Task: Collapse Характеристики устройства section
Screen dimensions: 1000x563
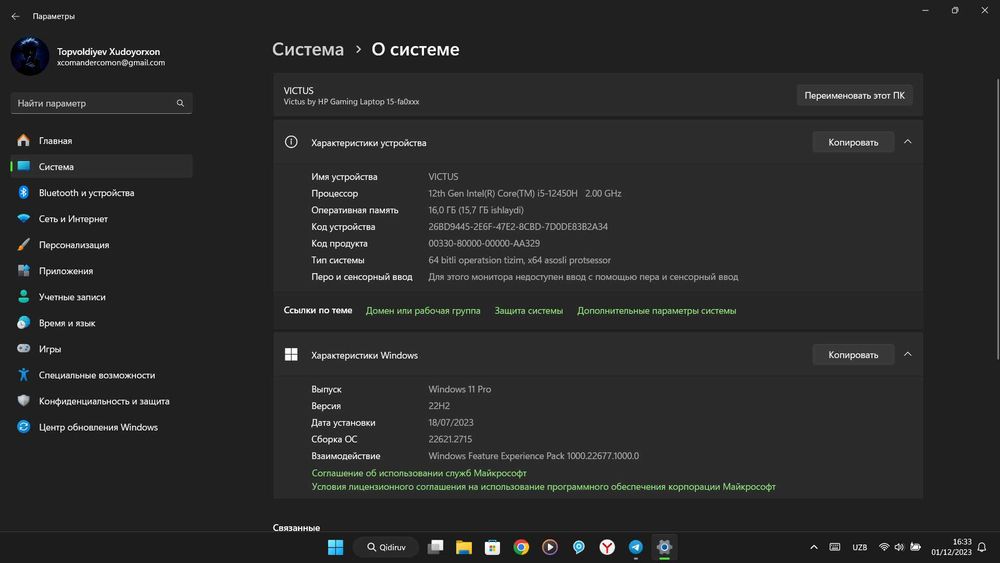Action: point(908,142)
